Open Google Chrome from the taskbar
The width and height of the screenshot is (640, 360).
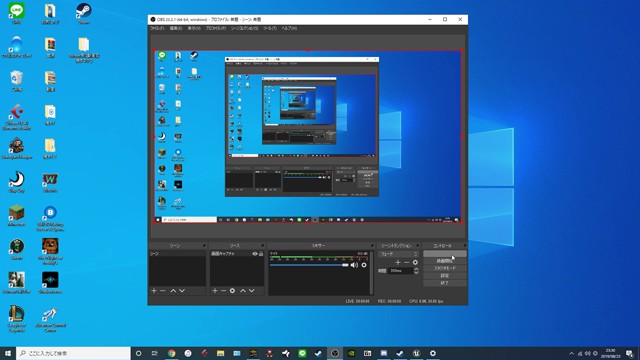171,353
